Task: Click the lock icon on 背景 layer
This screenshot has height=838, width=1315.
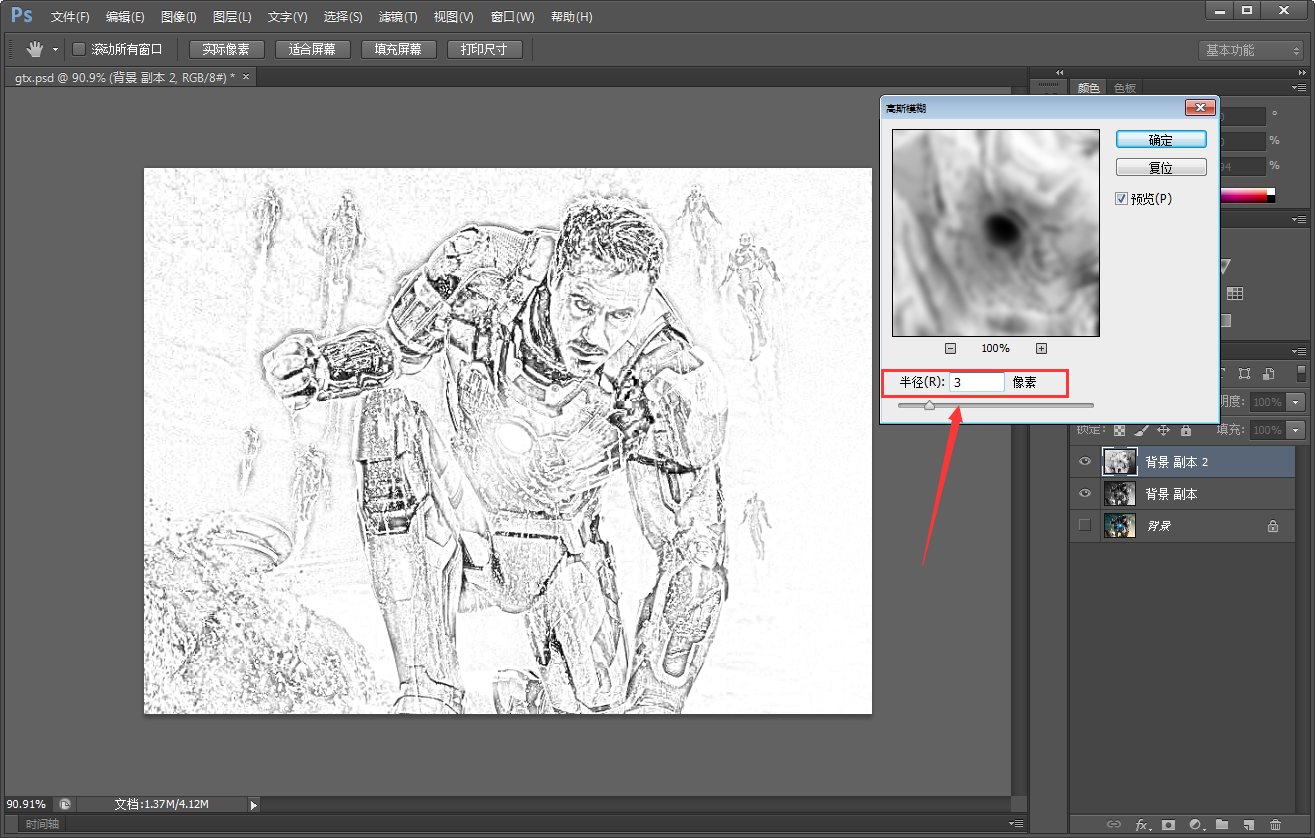Action: point(1273,525)
